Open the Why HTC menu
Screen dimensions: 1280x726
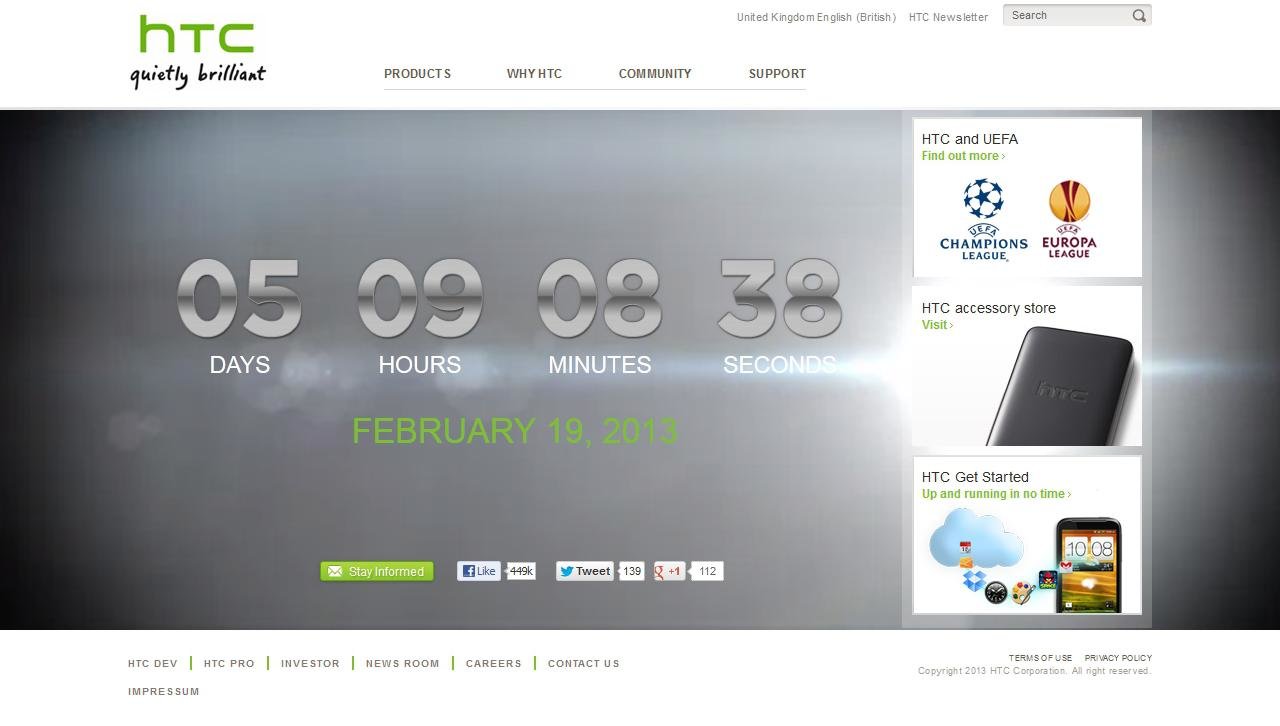534,74
